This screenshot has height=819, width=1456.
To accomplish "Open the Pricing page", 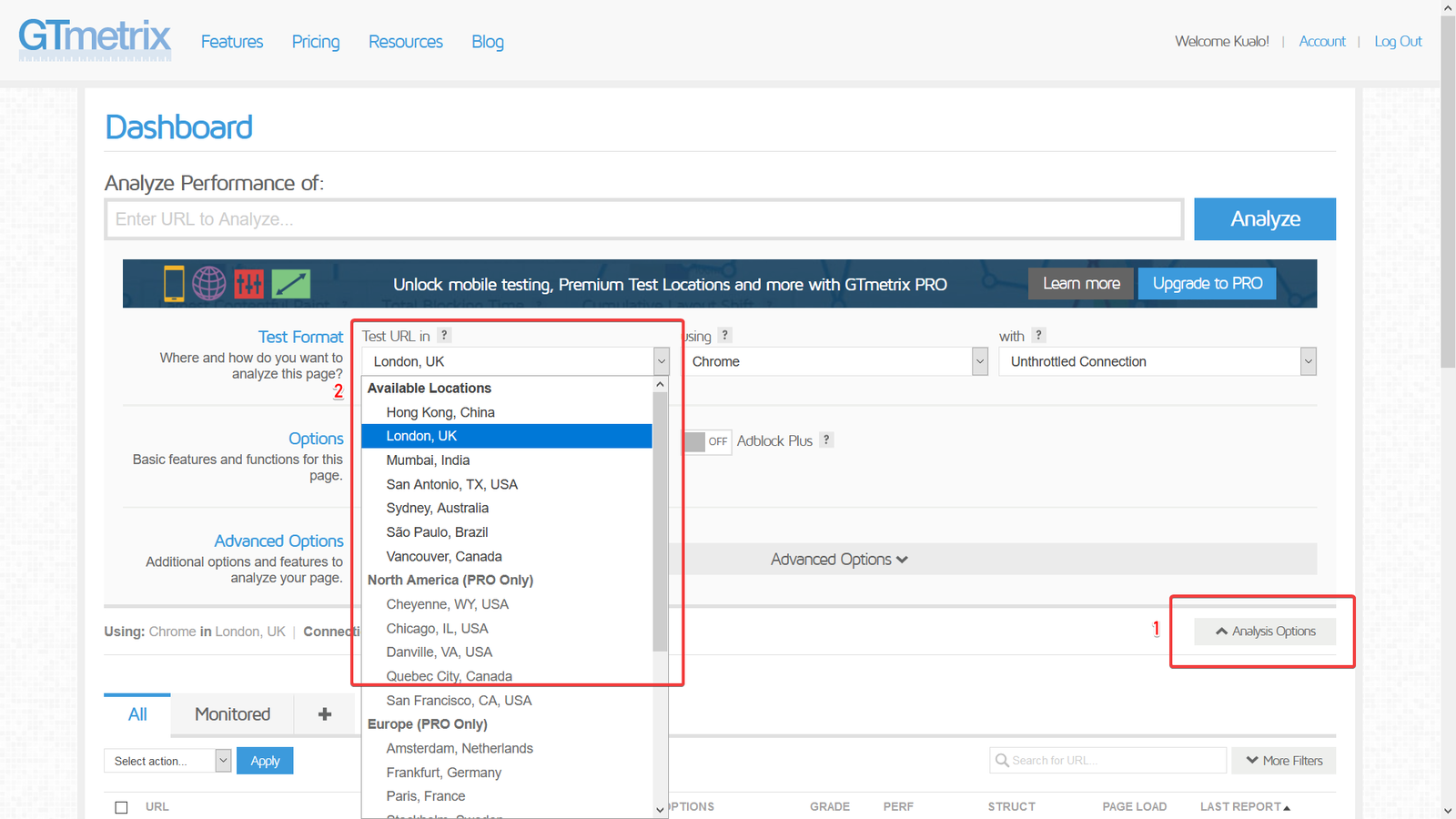I will click(316, 42).
